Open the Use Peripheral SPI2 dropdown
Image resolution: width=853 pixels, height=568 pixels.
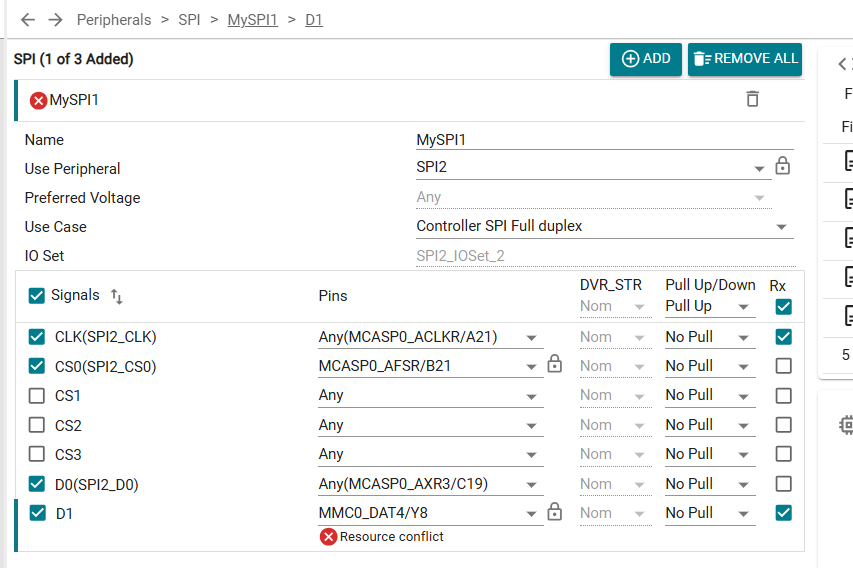pyautogui.click(x=594, y=168)
